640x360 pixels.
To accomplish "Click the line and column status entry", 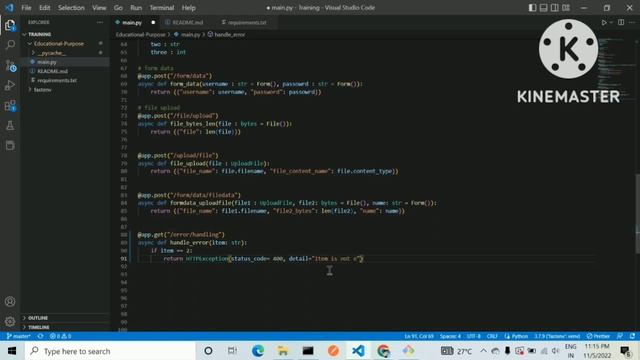I will pyautogui.click(x=419, y=336).
